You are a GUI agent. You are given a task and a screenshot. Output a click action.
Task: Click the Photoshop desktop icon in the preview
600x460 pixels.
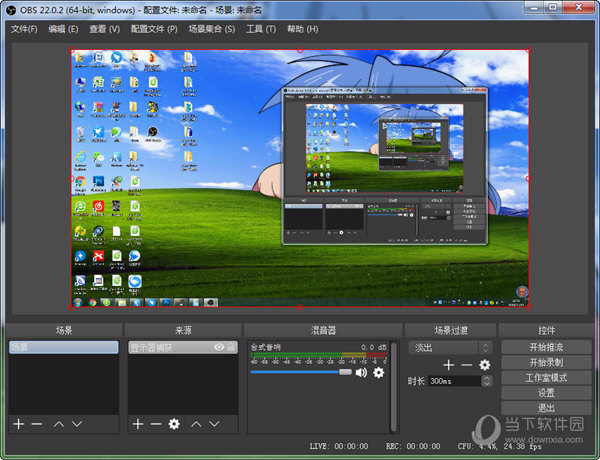pos(98,181)
